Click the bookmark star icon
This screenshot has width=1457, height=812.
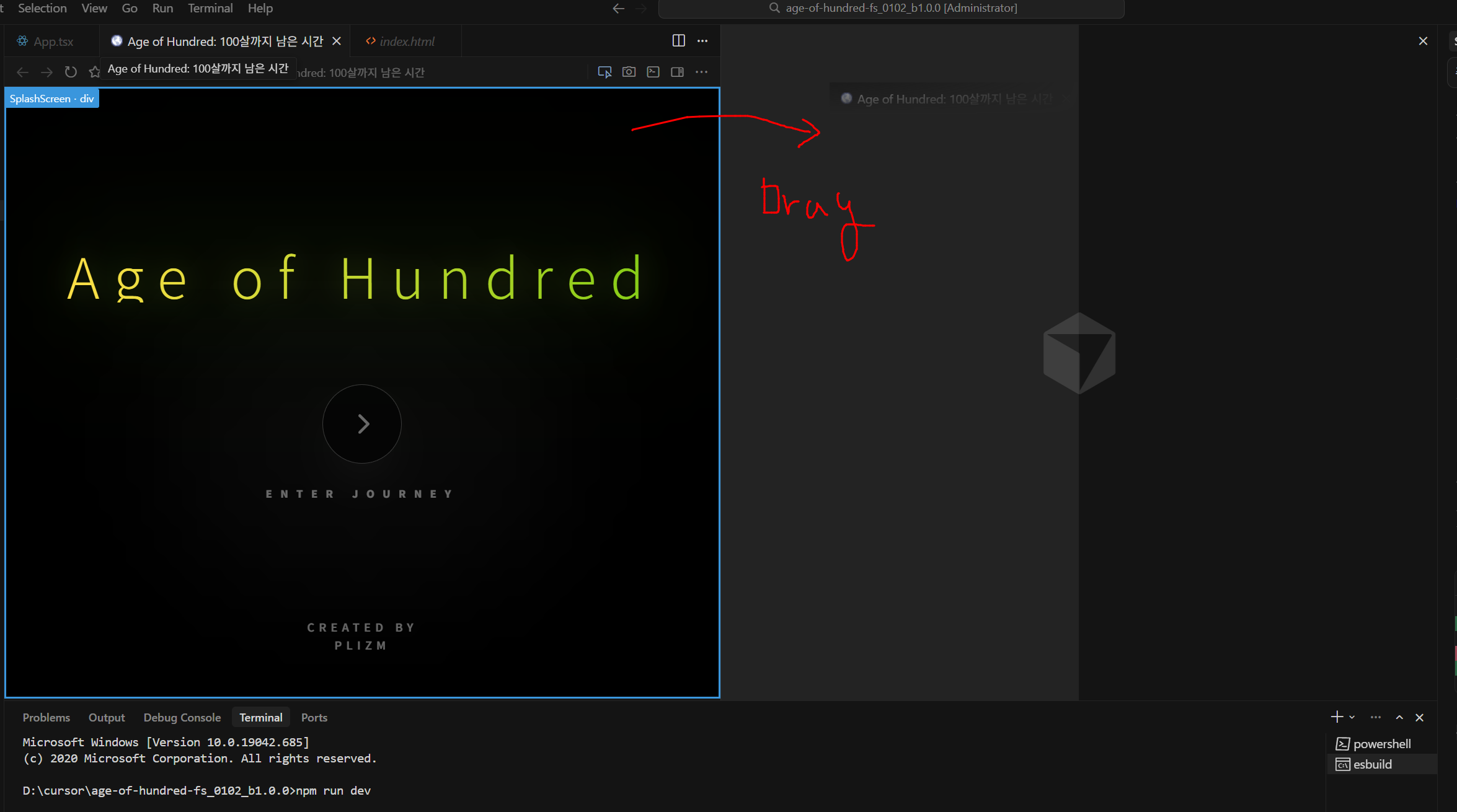point(94,73)
